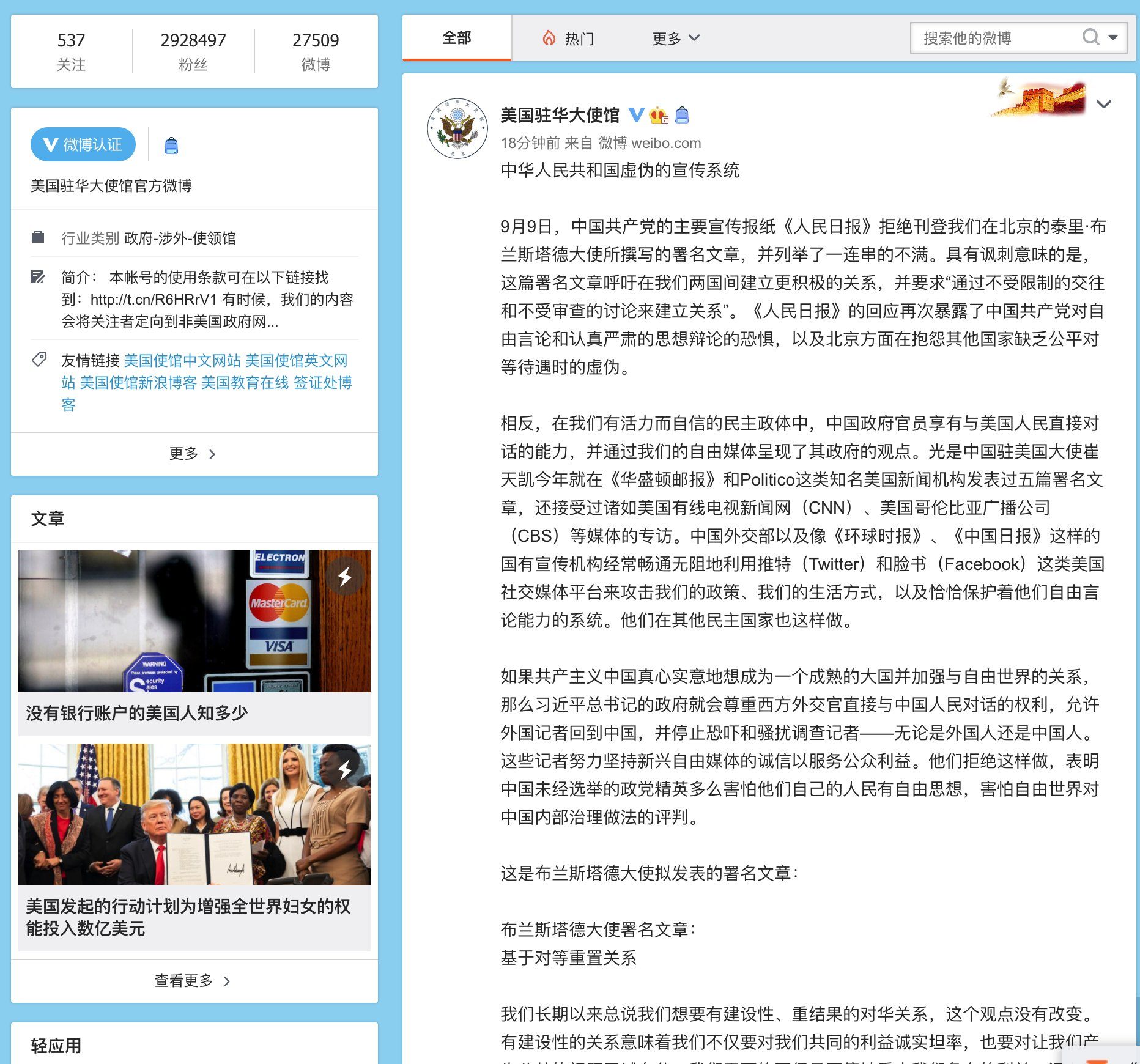Open the MasterCard Visa article thumbnail
Screen dimensions: 1140x1064
(194, 621)
